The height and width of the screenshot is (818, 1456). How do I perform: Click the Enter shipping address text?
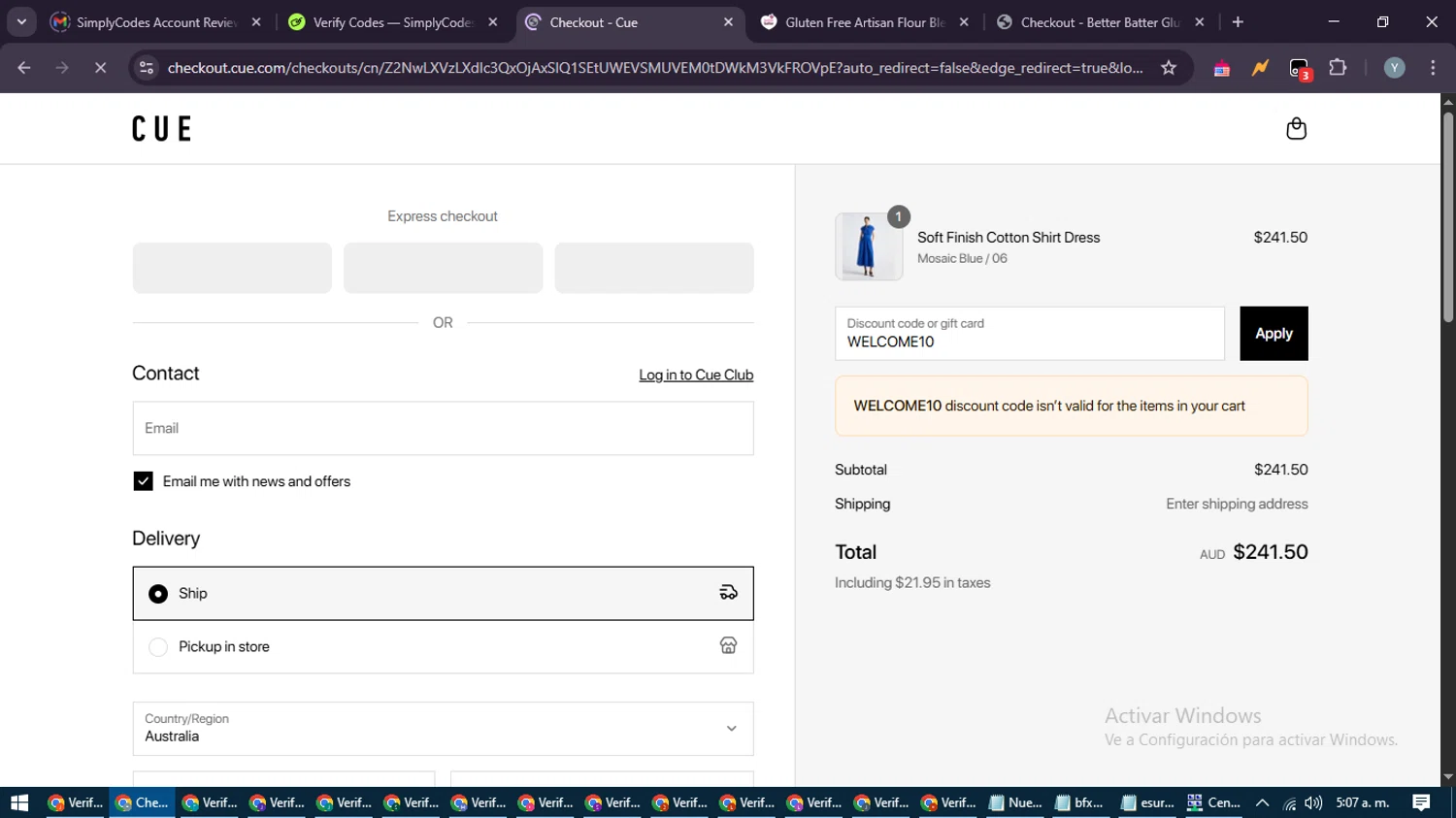click(x=1237, y=504)
